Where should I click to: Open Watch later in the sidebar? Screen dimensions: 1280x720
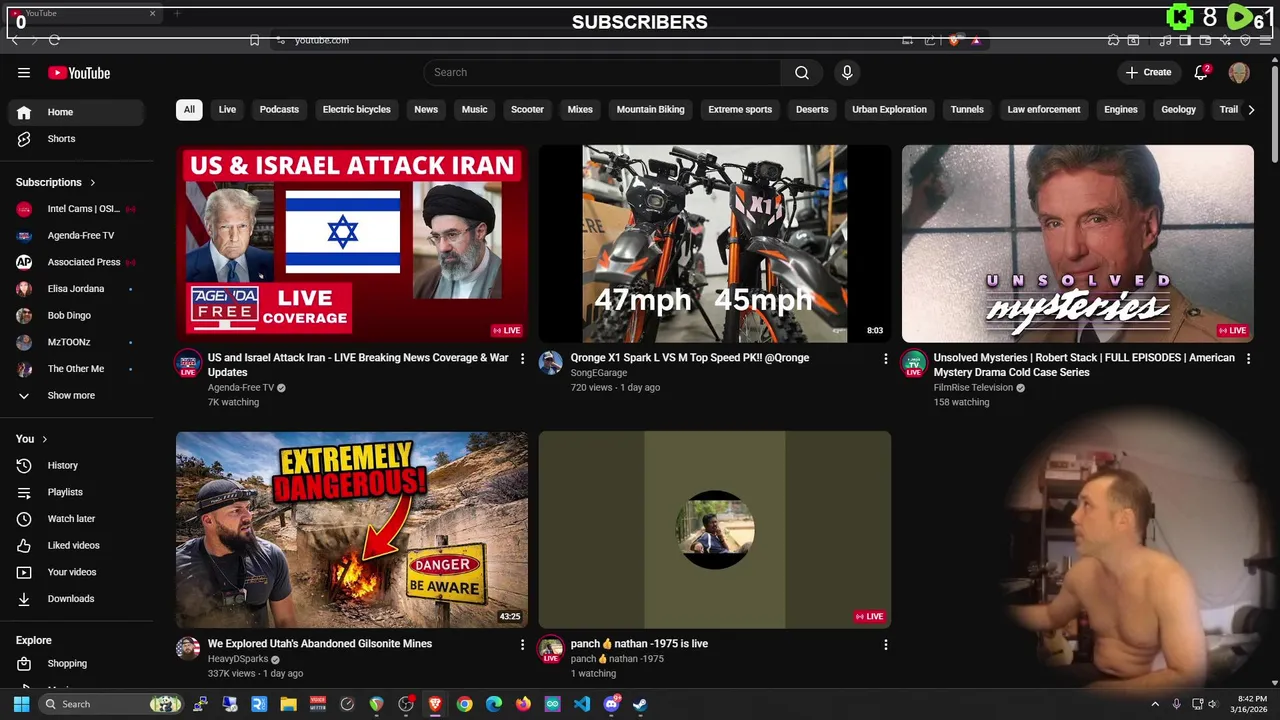pyautogui.click(x=78, y=519)
